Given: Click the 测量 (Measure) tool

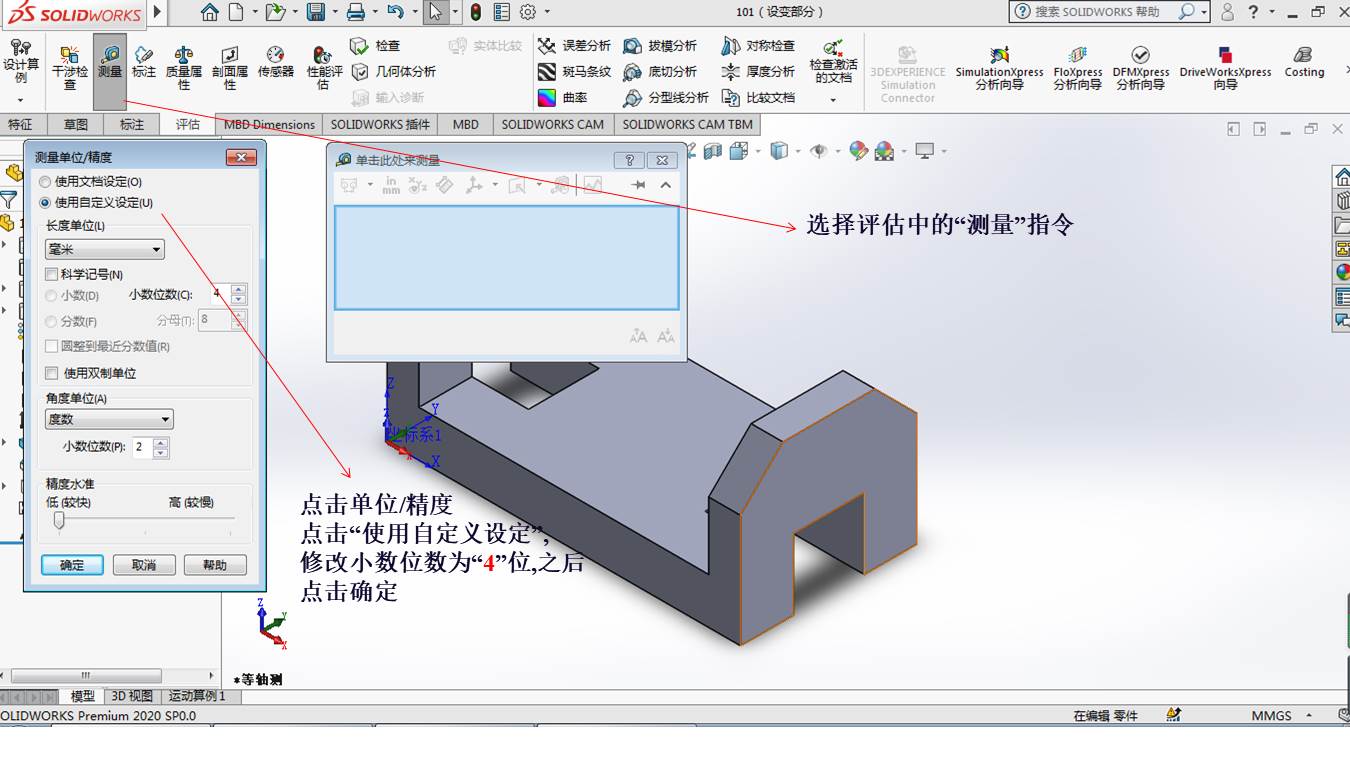Looking at the screenshot, I should click(x=110, y=71).
